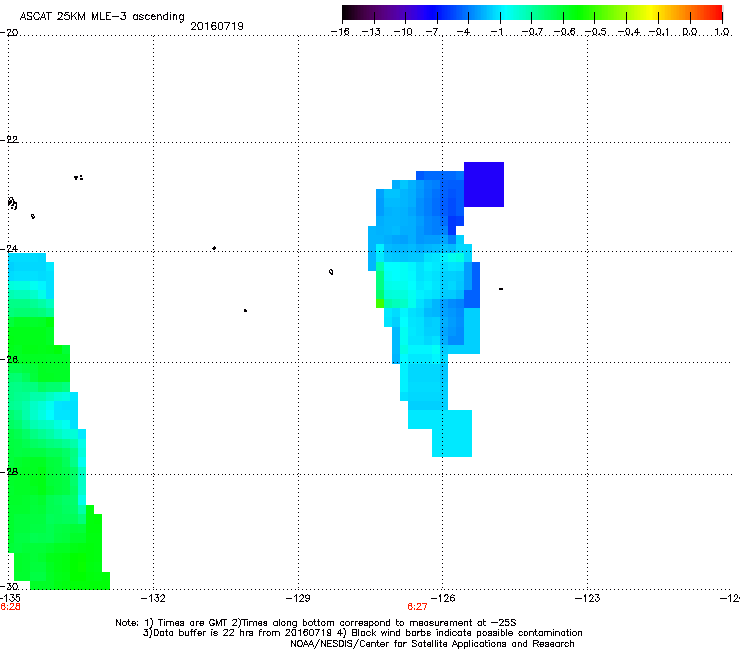The image size is (740, 650).
Task: Click the 'ASCAT 25KM MLE-3 ascending' title
Action: pyautogui.click(x=102, y=17)
